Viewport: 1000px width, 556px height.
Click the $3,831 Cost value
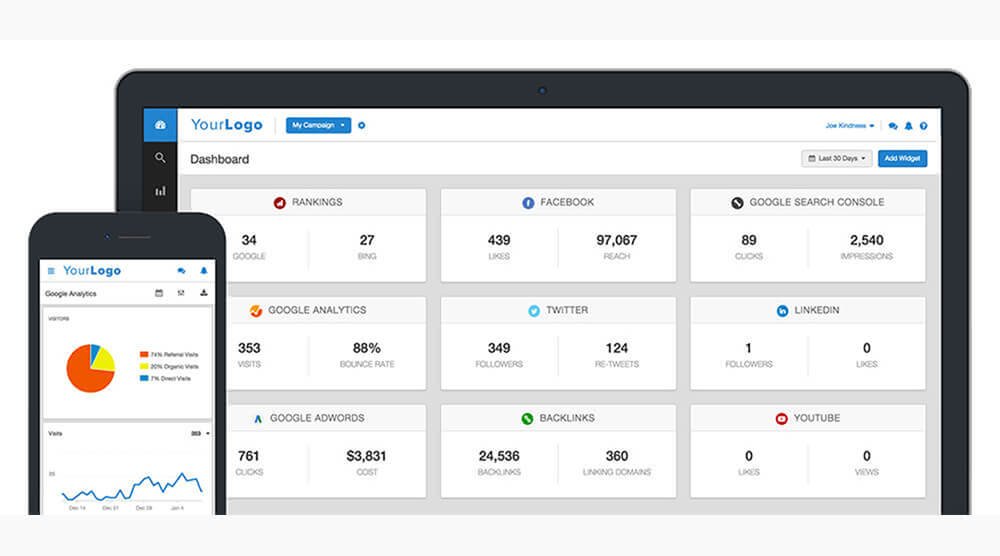click(x=366, y=456)
